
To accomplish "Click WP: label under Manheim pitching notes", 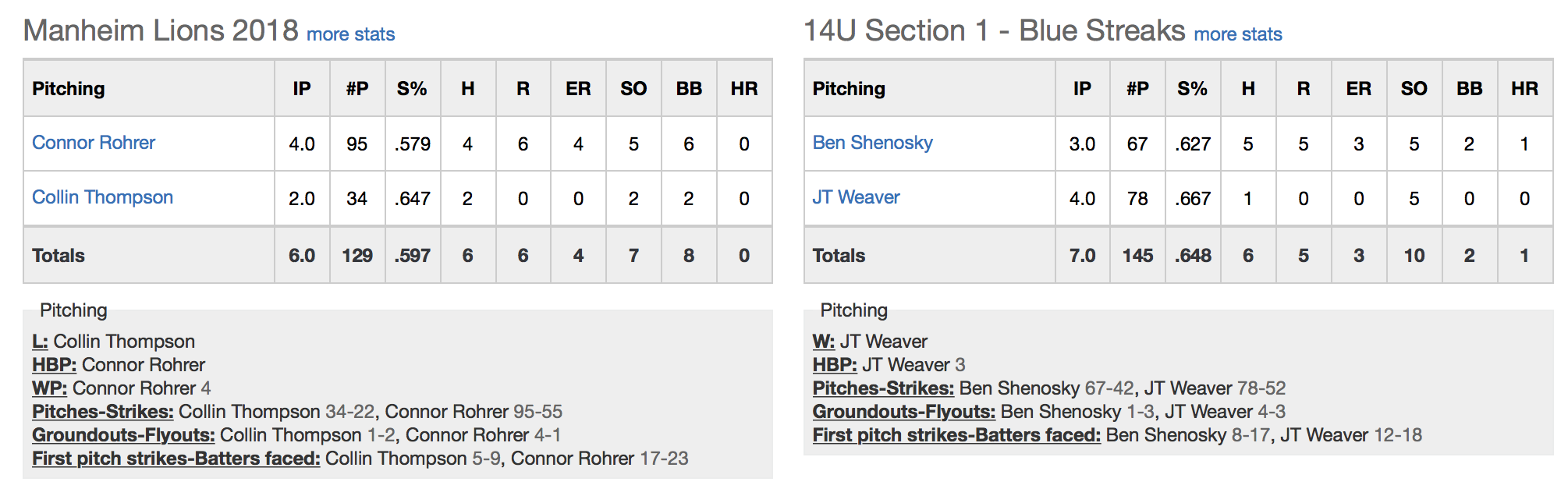I will point(50,388).
